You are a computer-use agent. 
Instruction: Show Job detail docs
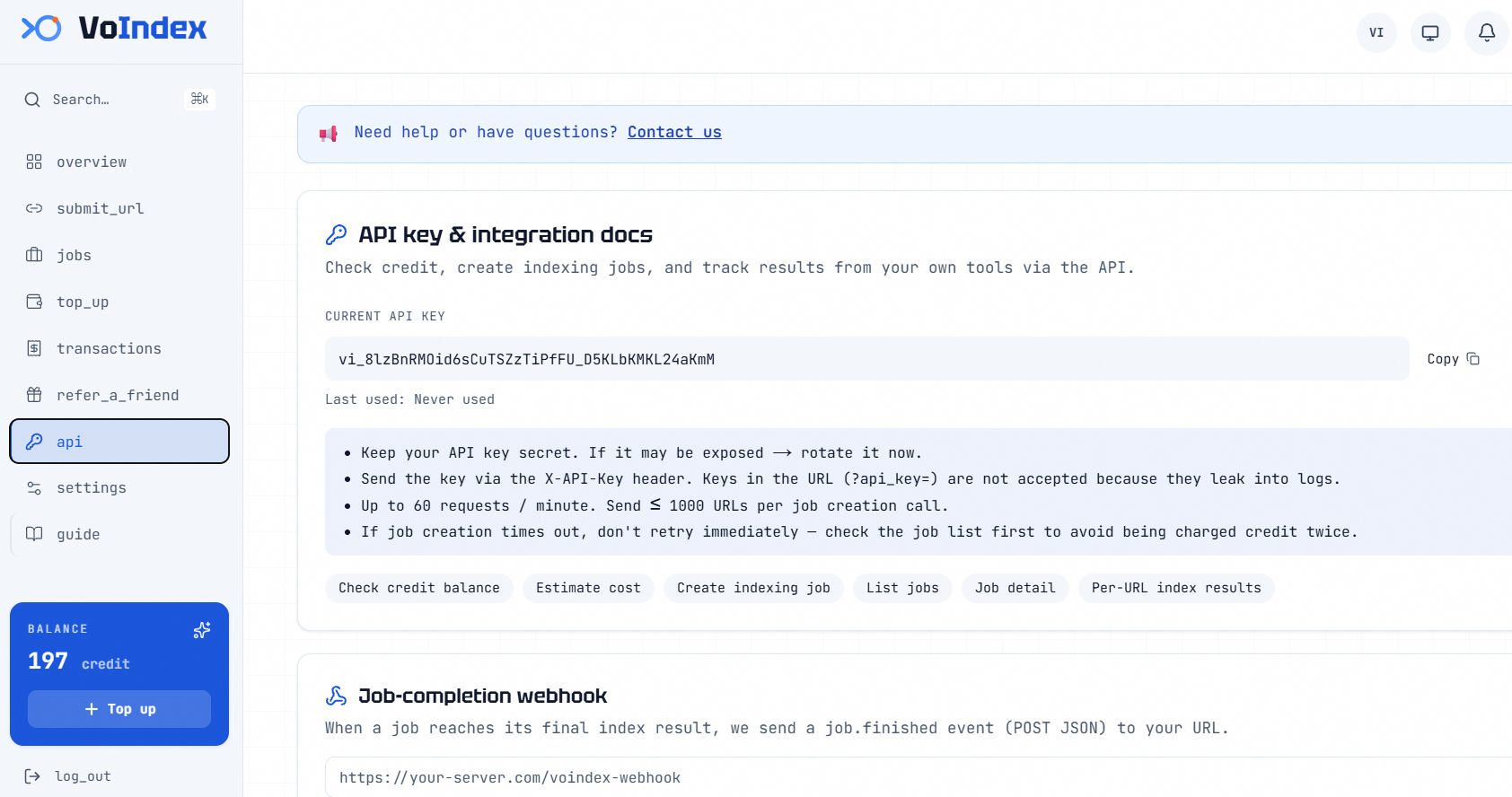pos(1015,588)
